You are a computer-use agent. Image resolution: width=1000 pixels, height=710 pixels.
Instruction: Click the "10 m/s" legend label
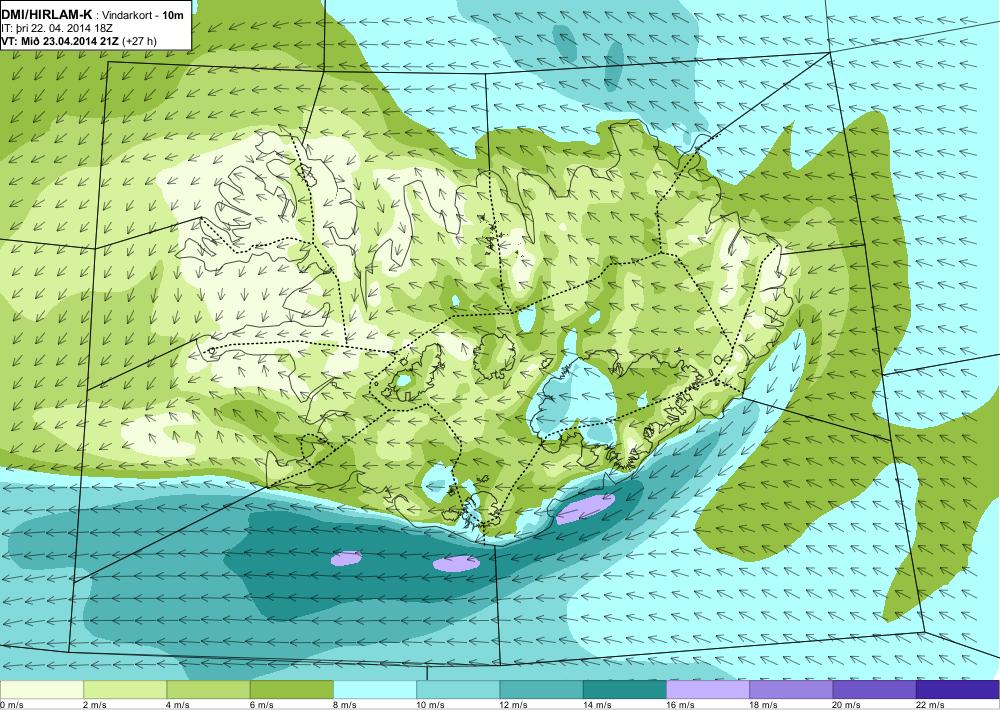pyautogui.click(x=430, y=704)
